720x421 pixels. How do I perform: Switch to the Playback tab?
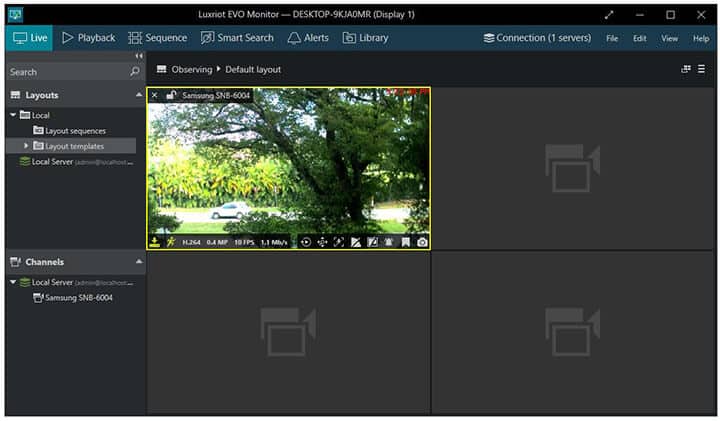88,38
